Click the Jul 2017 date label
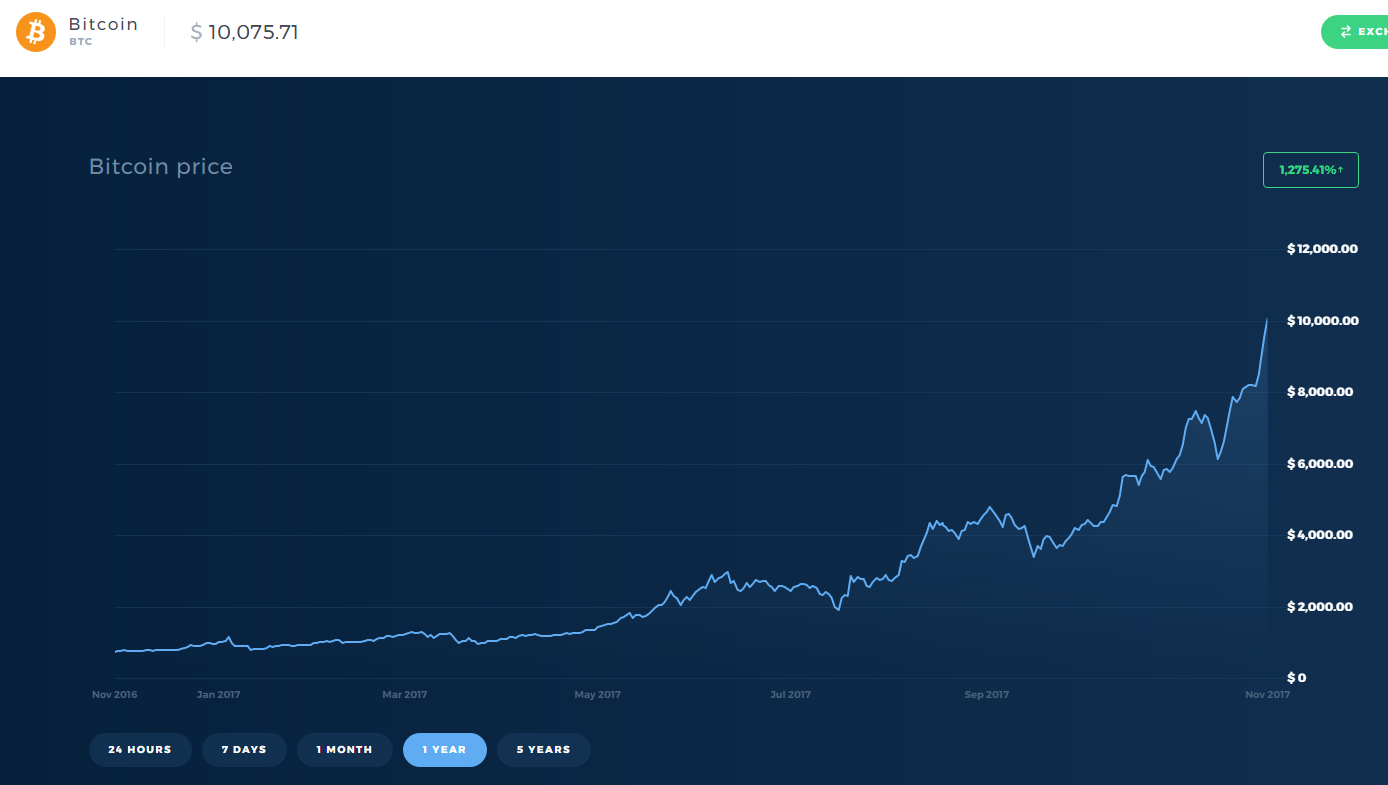The width and height of the screenshot is (1388, 785). tap(791, 694)
